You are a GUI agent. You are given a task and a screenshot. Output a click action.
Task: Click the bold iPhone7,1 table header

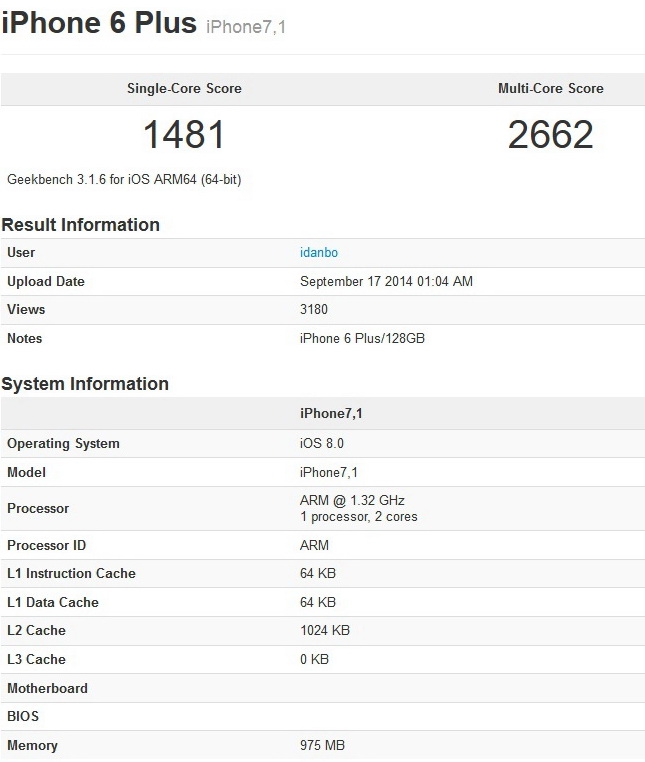coord(331,414)
